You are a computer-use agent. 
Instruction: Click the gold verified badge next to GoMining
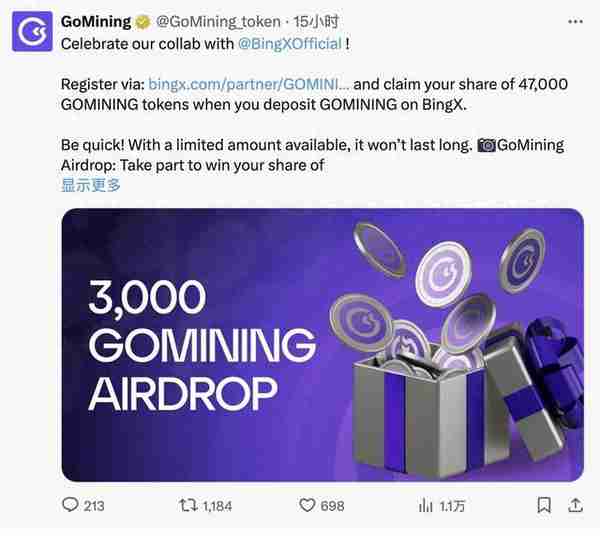pyautogui.click(x=143, y=23)
